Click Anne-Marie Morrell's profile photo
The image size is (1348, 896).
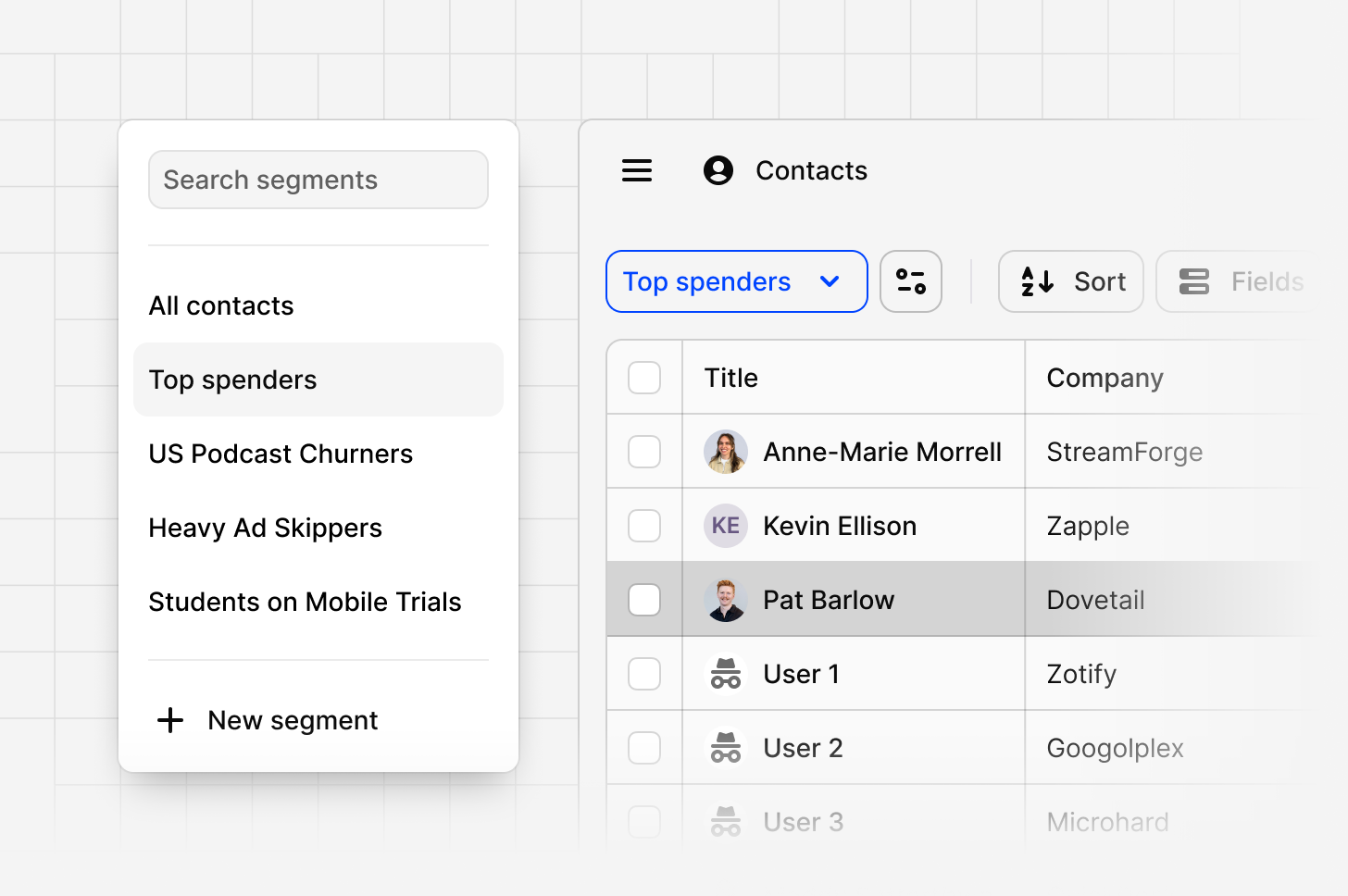[x=726, y=452]
